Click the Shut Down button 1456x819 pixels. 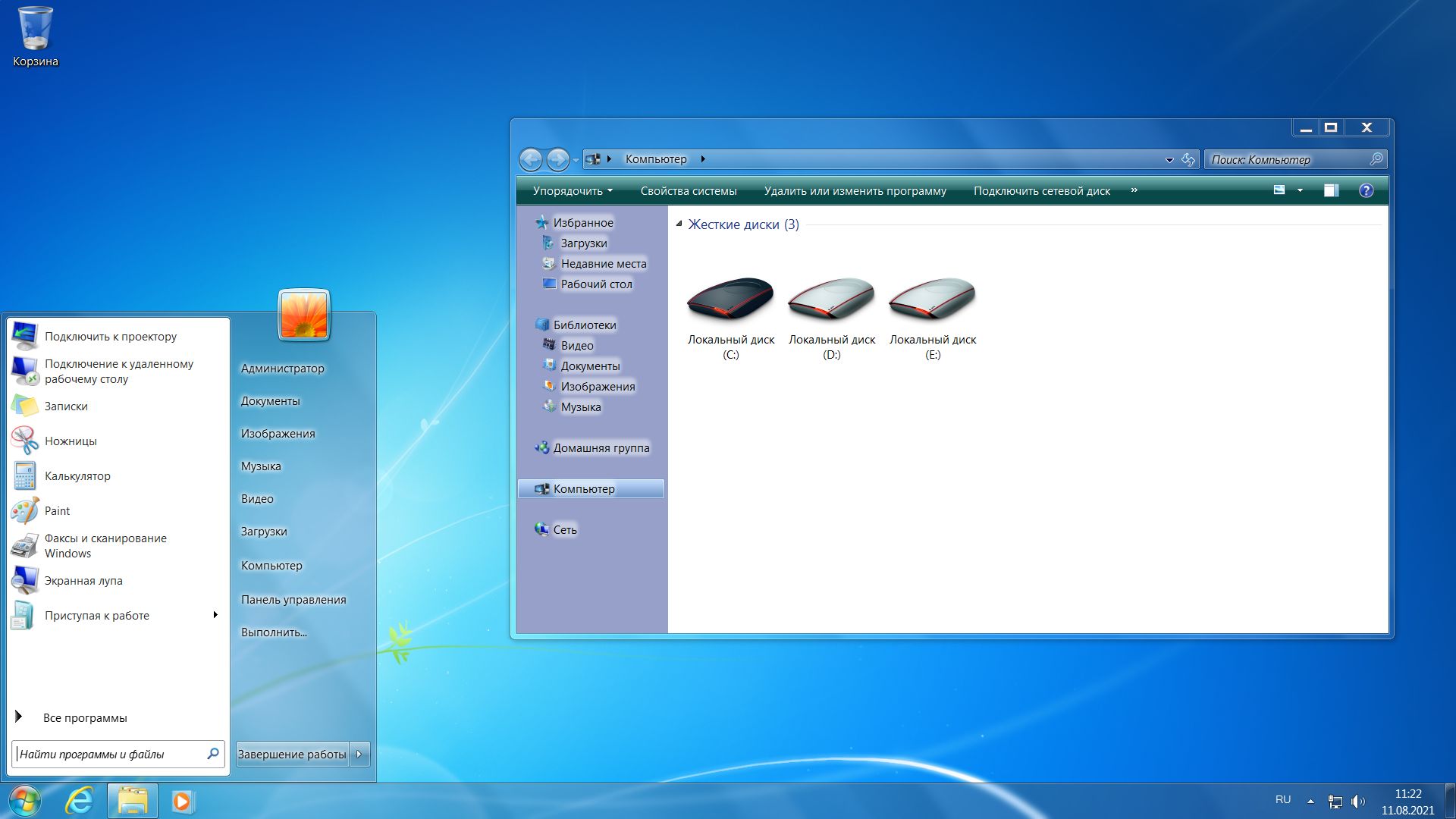[292, 754]
